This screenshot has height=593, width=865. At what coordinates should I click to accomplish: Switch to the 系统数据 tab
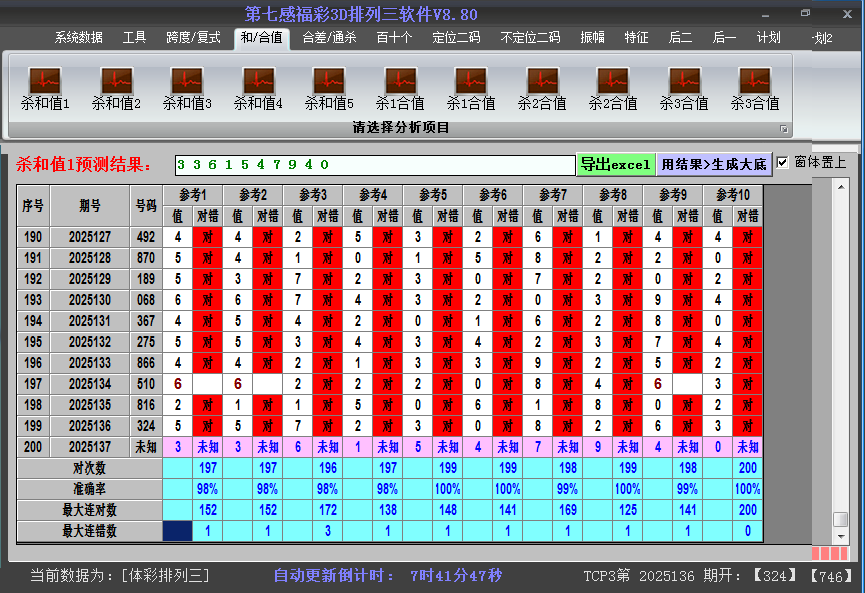(x=78, y=38)
